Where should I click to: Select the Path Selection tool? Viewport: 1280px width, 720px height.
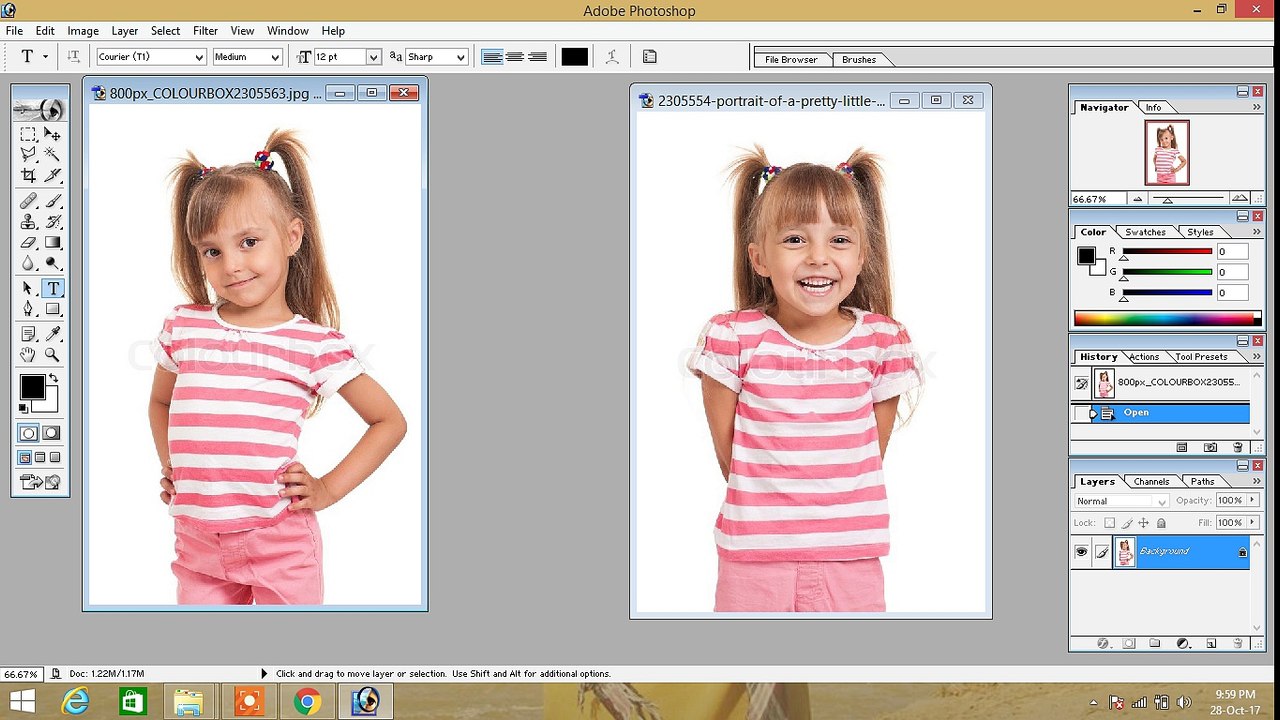(x=27, y=288)
